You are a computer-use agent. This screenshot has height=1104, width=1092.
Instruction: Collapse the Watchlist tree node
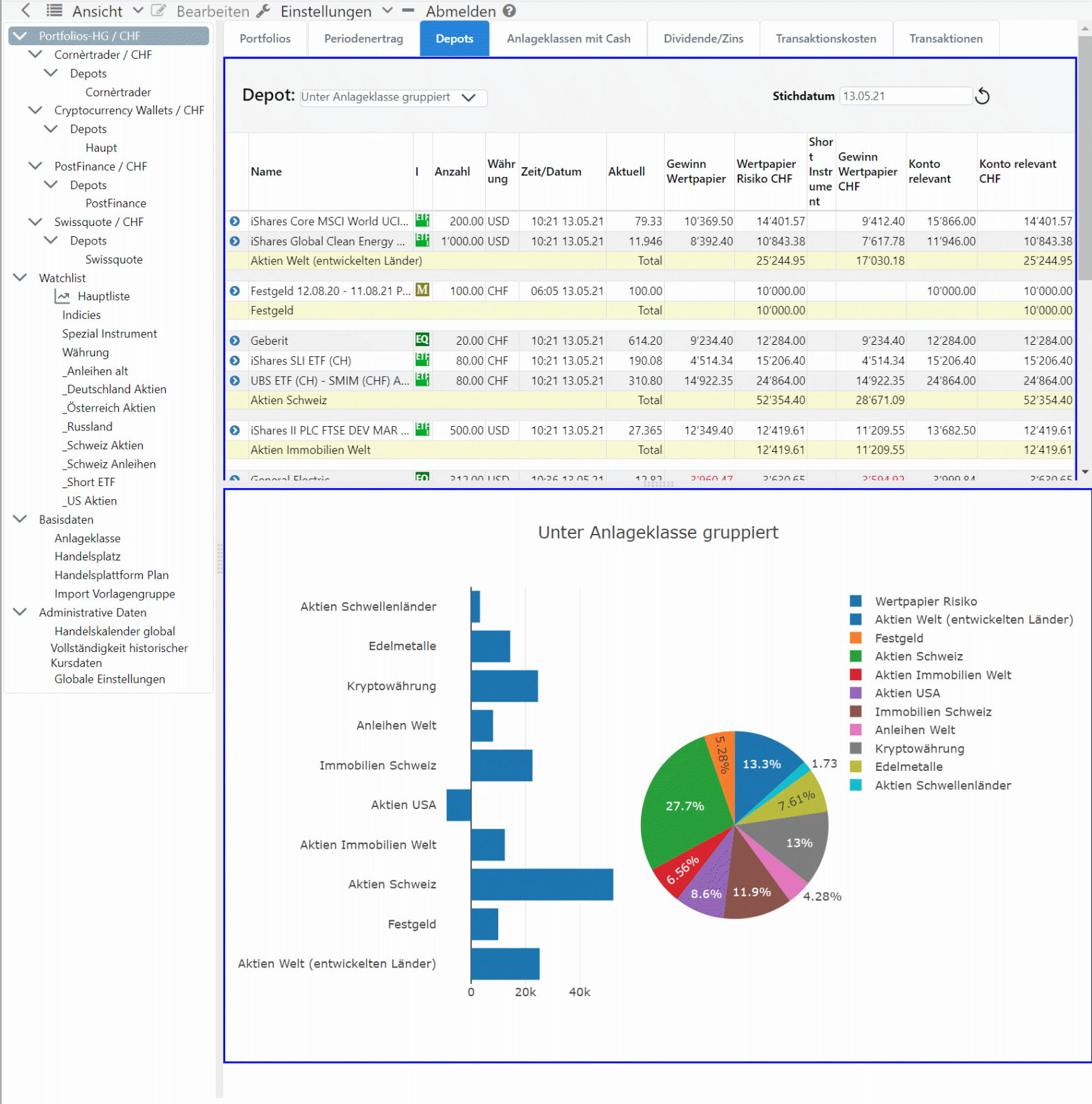20,278
